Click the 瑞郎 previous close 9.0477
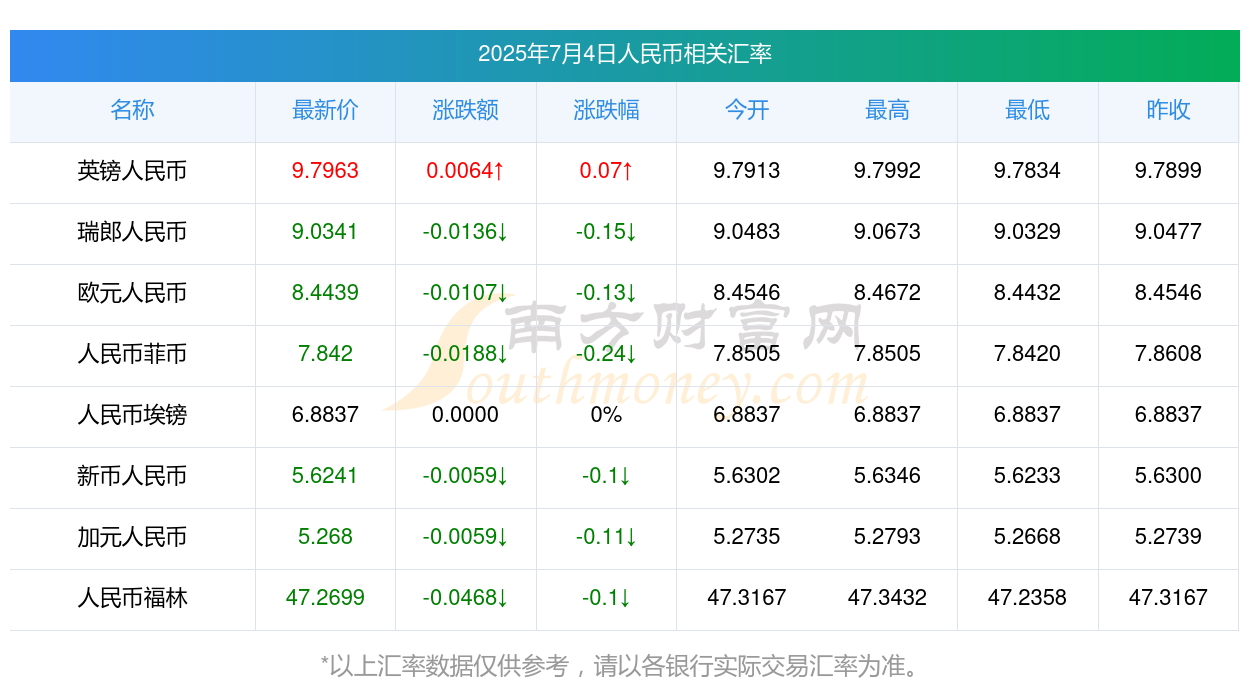This screenshot has width=1250, height=698. click(1168, 232)
